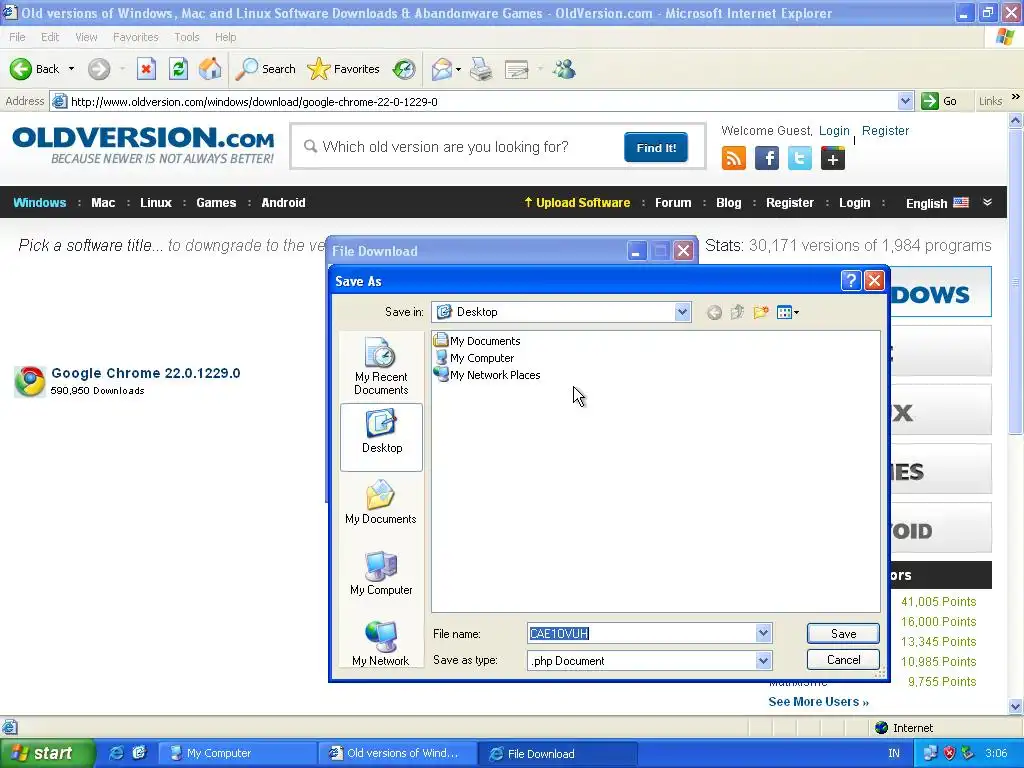The width and height of the screenshot is (1024, 768).
Task: Open the File menu in Internet Explorer
Action: click(17, 37)
